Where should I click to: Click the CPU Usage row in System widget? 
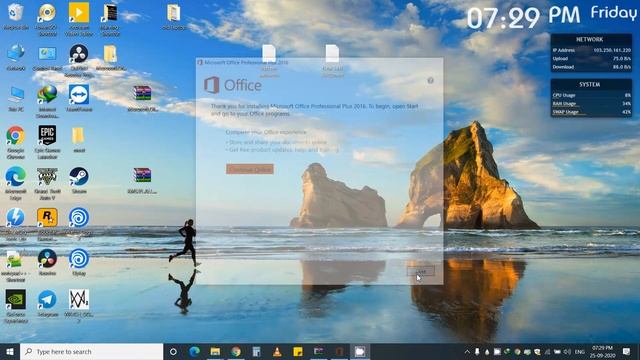[x=591, y=95]
